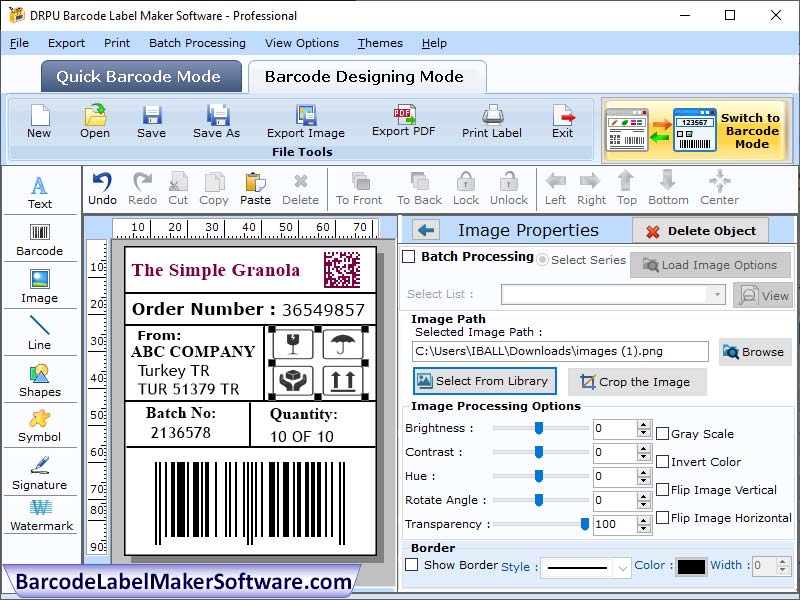Open the Themes menu

379,43
